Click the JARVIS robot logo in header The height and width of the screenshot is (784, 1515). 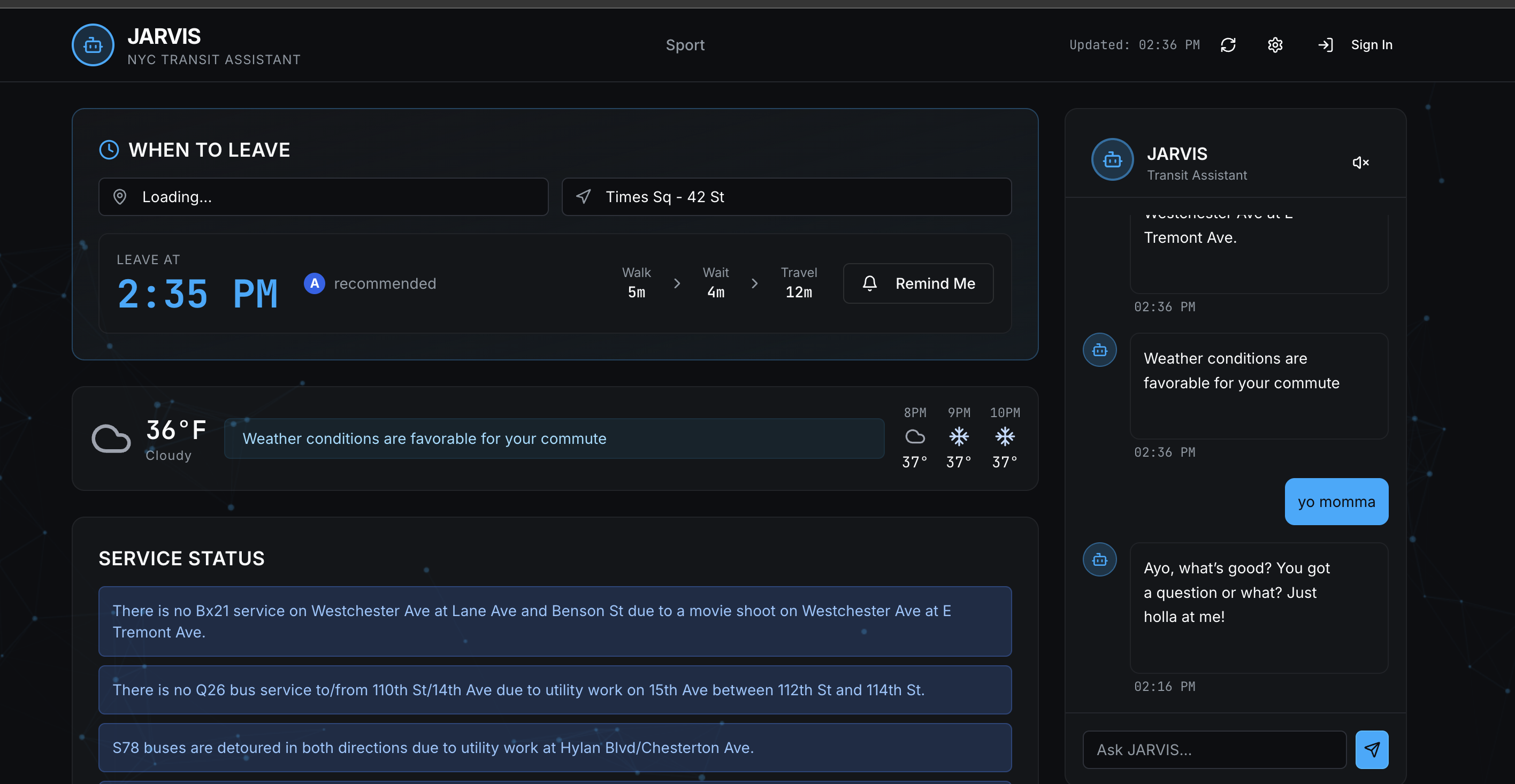pos(93,45)
